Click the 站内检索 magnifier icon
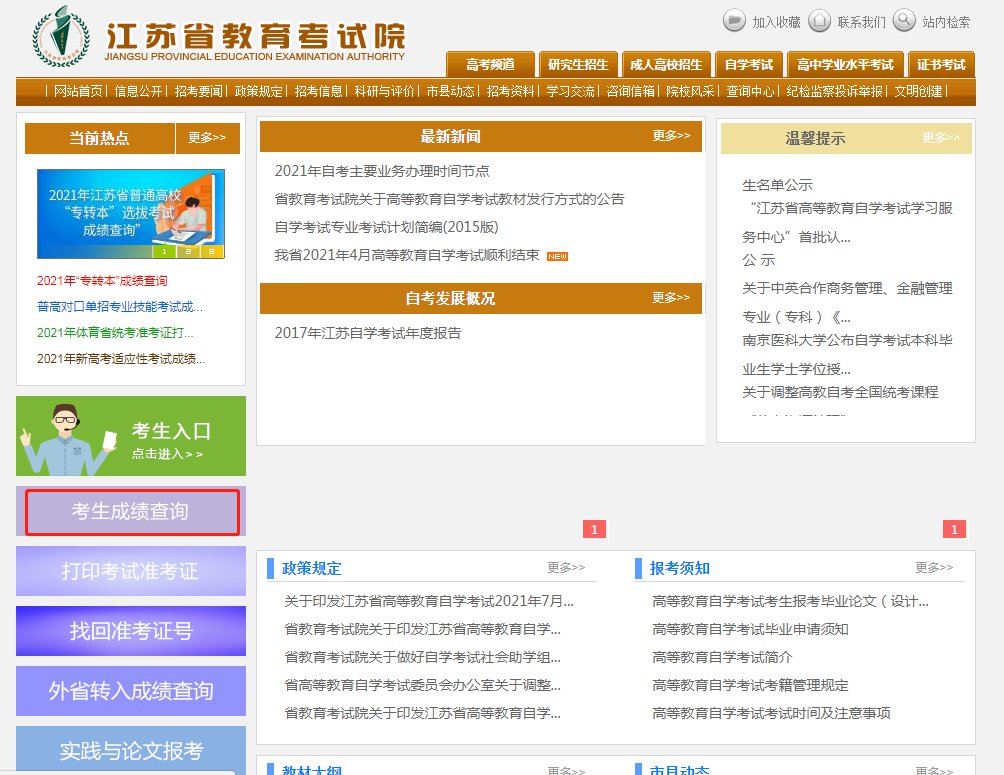This screenshot has height=775, width=1004. (904, 20)
